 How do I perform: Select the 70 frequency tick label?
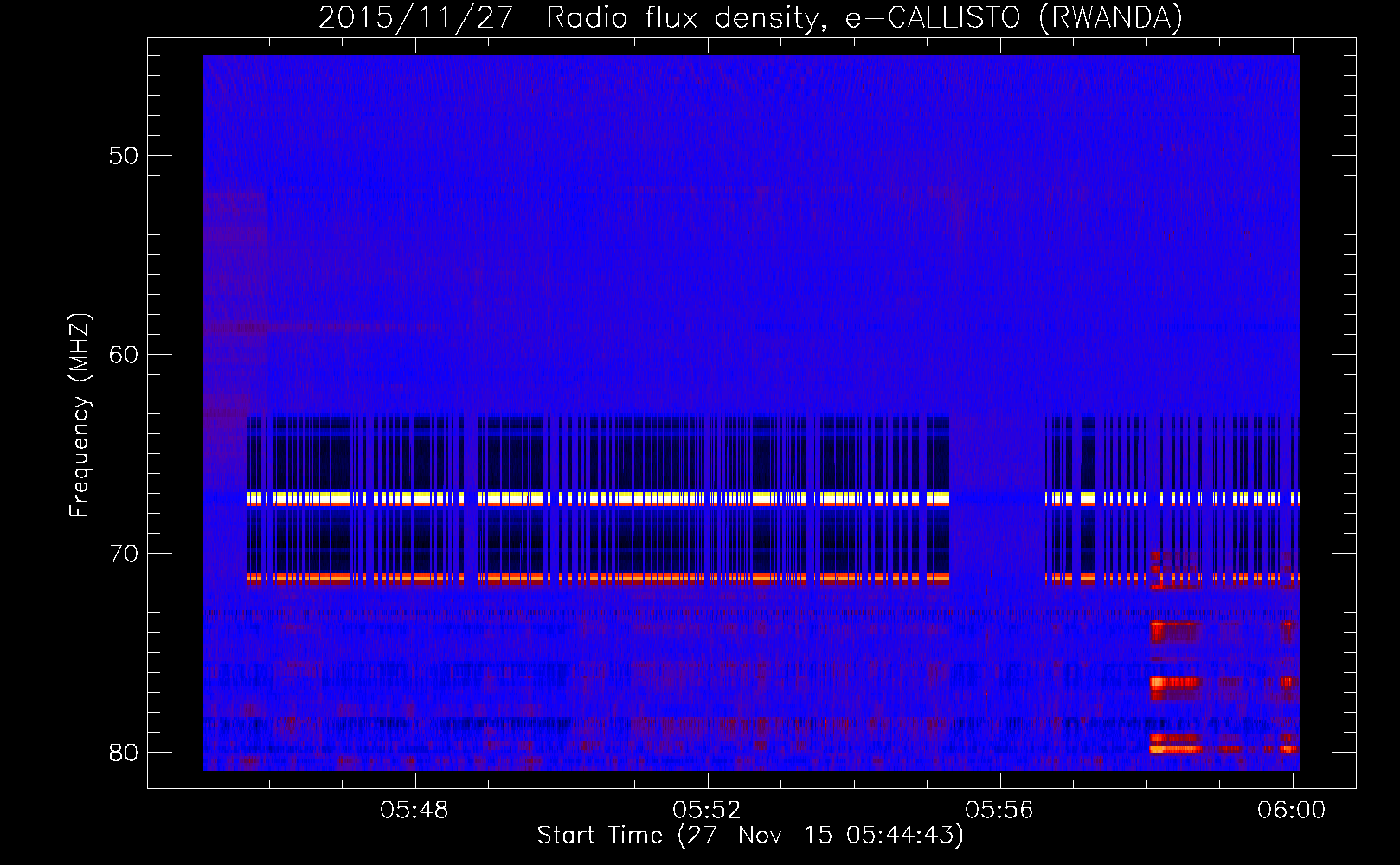coord(124,554)
